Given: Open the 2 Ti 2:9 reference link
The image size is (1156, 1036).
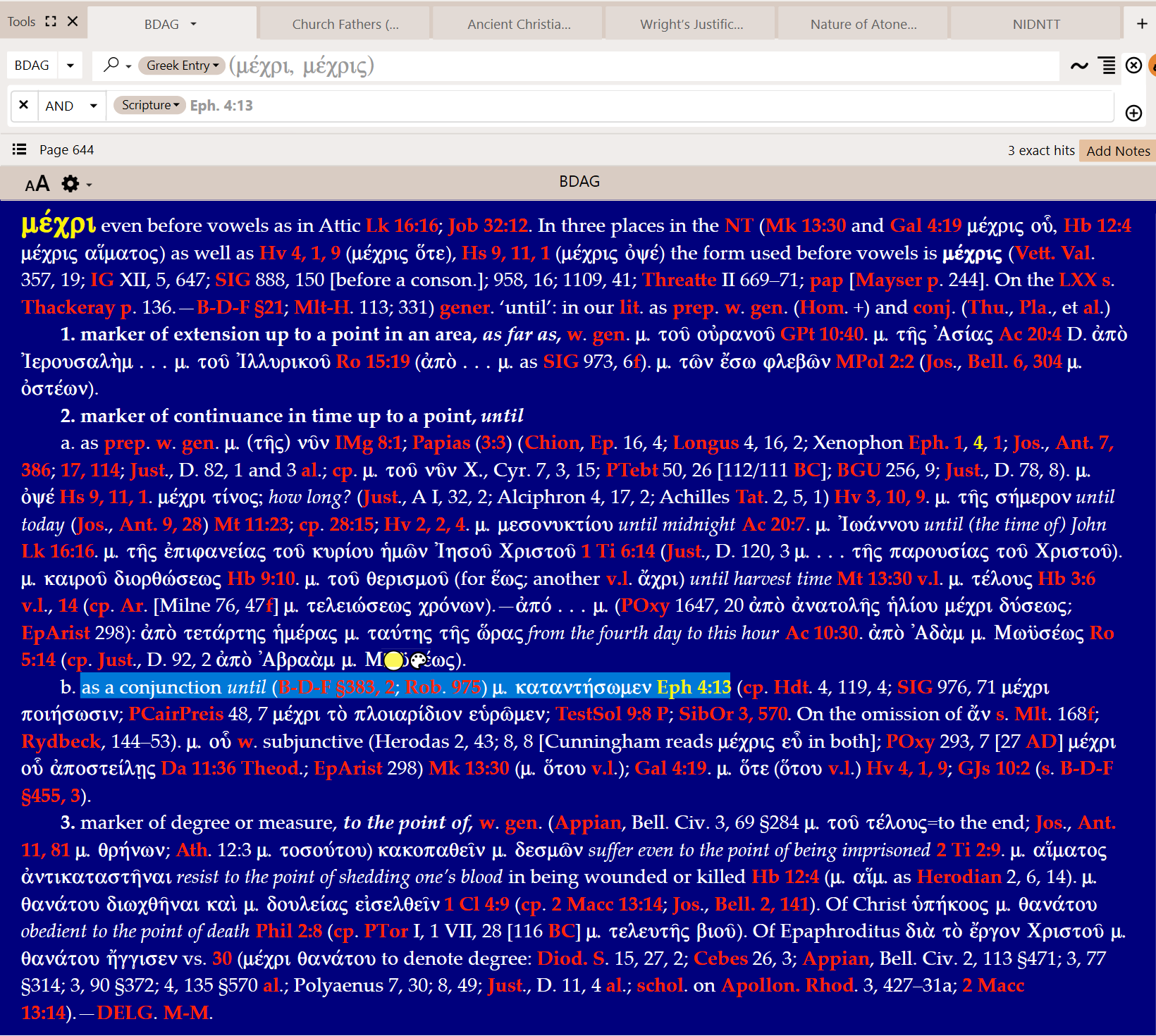Looking at the screenshot, I should click(x=969, y=850).
